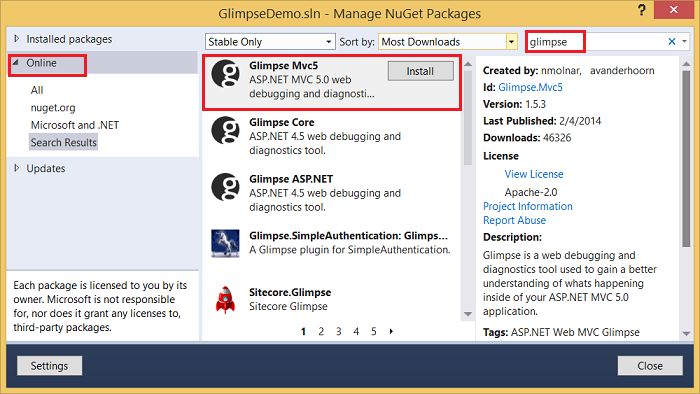700x394 pixels.
Task: Go to results page 3
Action: click(338, 331)
